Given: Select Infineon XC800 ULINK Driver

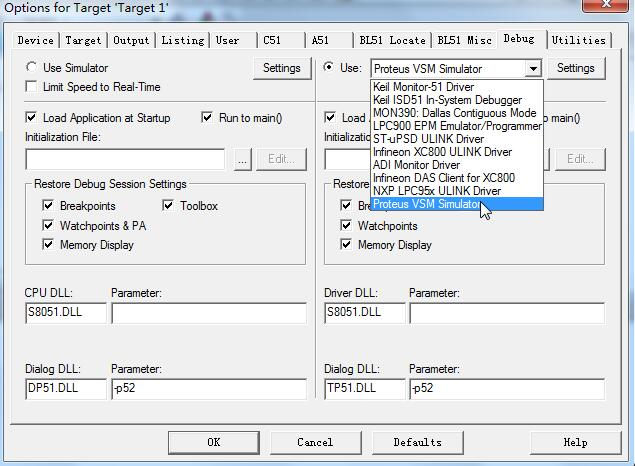Looking at the screenshot, I should 457,152.
